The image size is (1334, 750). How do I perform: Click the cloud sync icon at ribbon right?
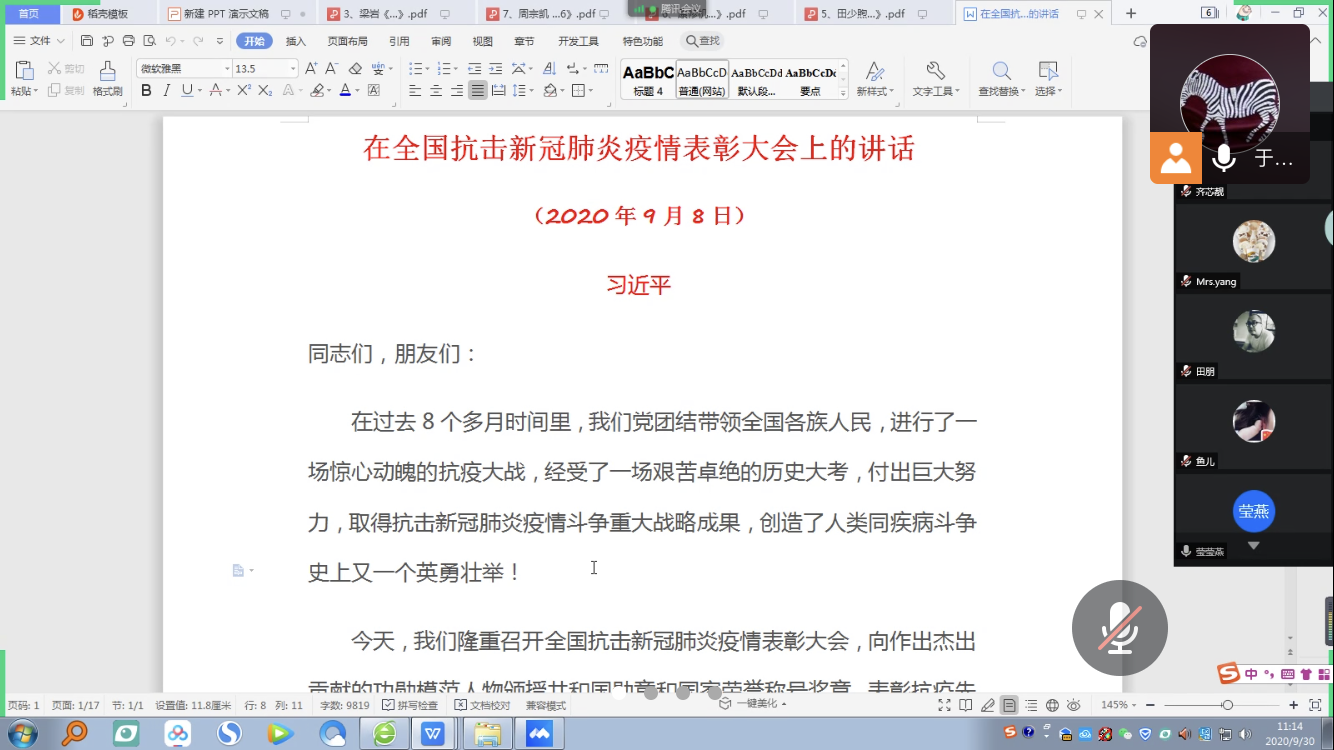click(x=1140, y=41)
